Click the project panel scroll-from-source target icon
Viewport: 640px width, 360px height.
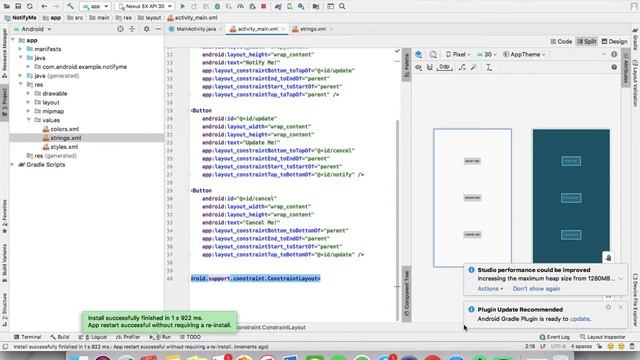[x=120, y=29]
